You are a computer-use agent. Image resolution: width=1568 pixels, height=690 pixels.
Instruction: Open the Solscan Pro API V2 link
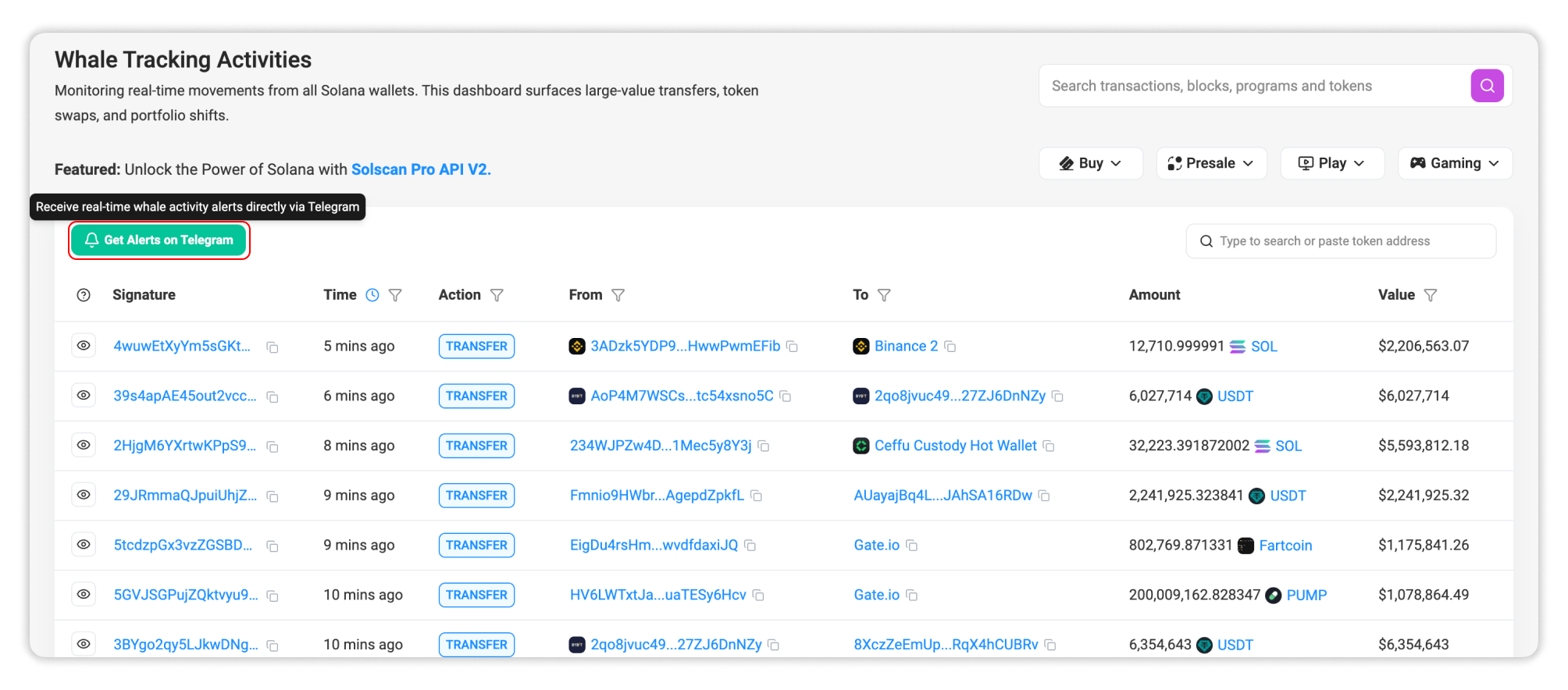pos(420,169)
